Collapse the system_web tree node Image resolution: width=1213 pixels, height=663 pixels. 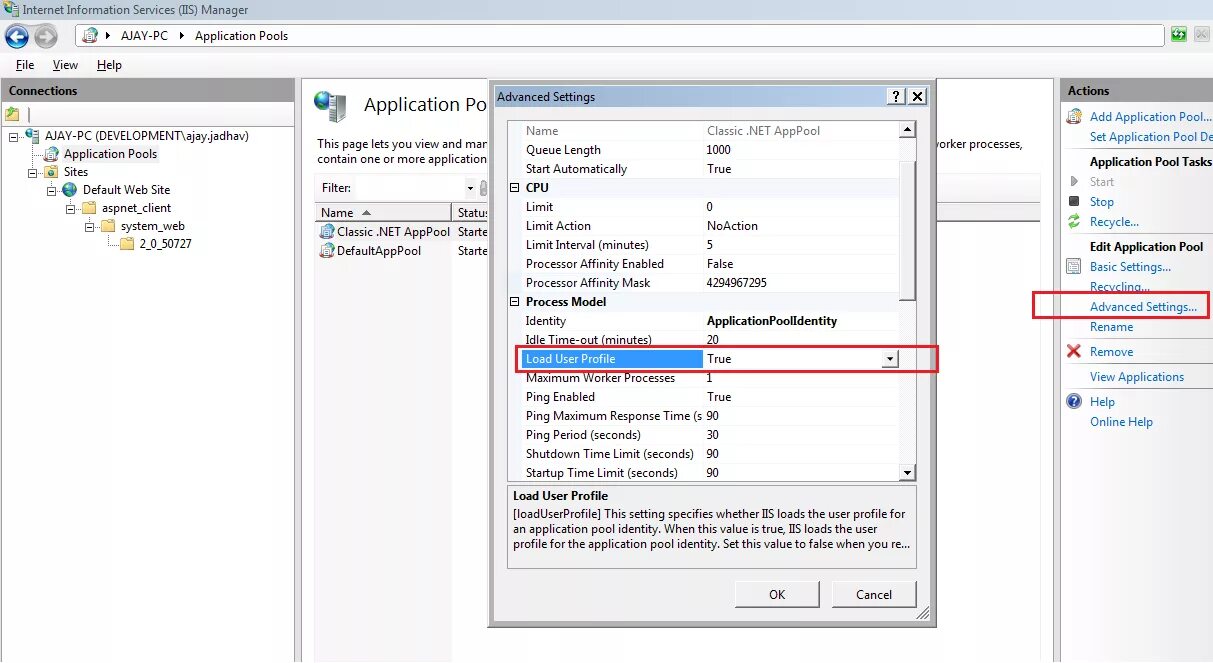[90, 226]
